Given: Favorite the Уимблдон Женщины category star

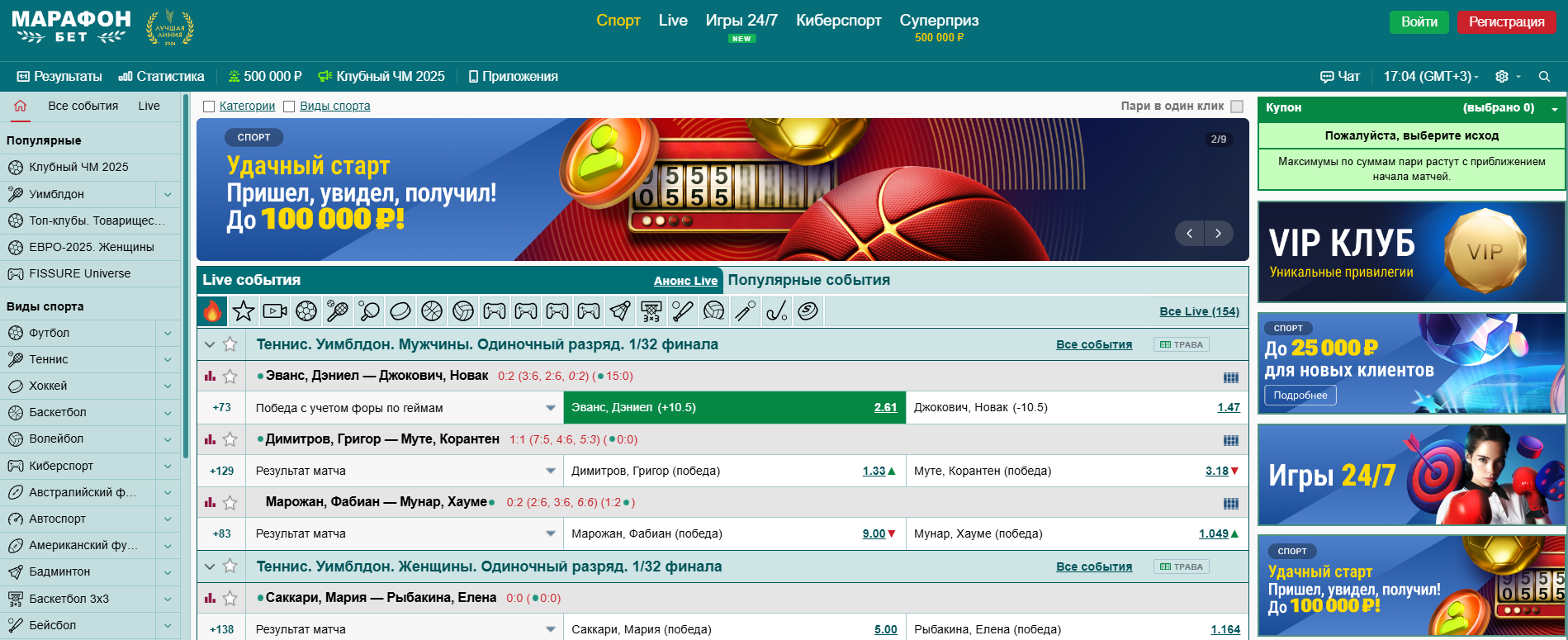Looking at the screenshot, I should (230, 567).
